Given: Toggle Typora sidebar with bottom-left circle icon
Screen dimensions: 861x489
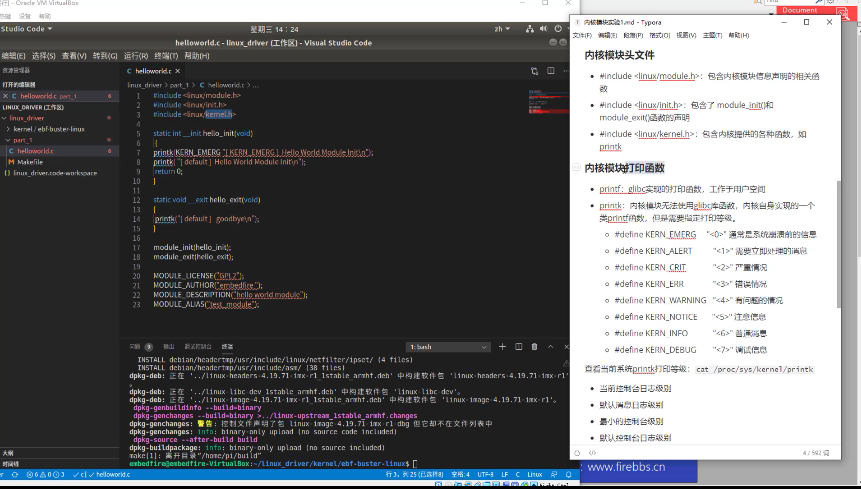Looking at the screenshot, I should click(578, 452).
